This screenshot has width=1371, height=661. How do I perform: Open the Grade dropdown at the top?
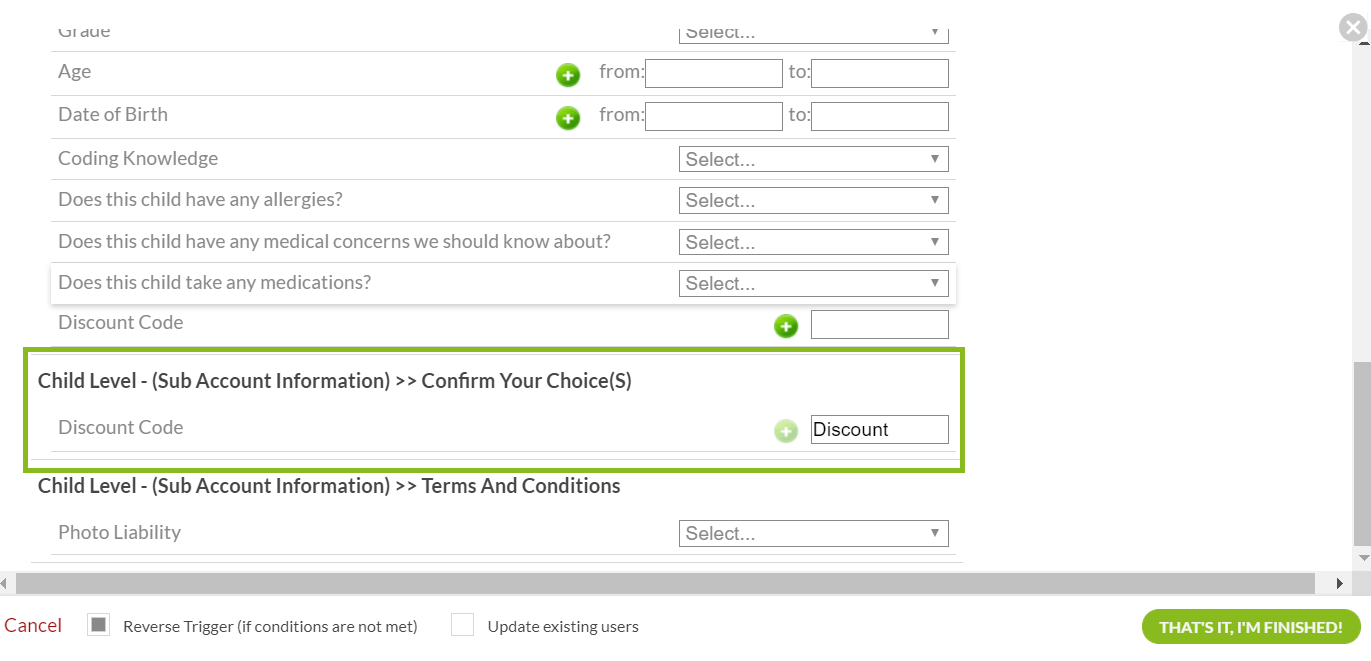(x=813, y=33)
